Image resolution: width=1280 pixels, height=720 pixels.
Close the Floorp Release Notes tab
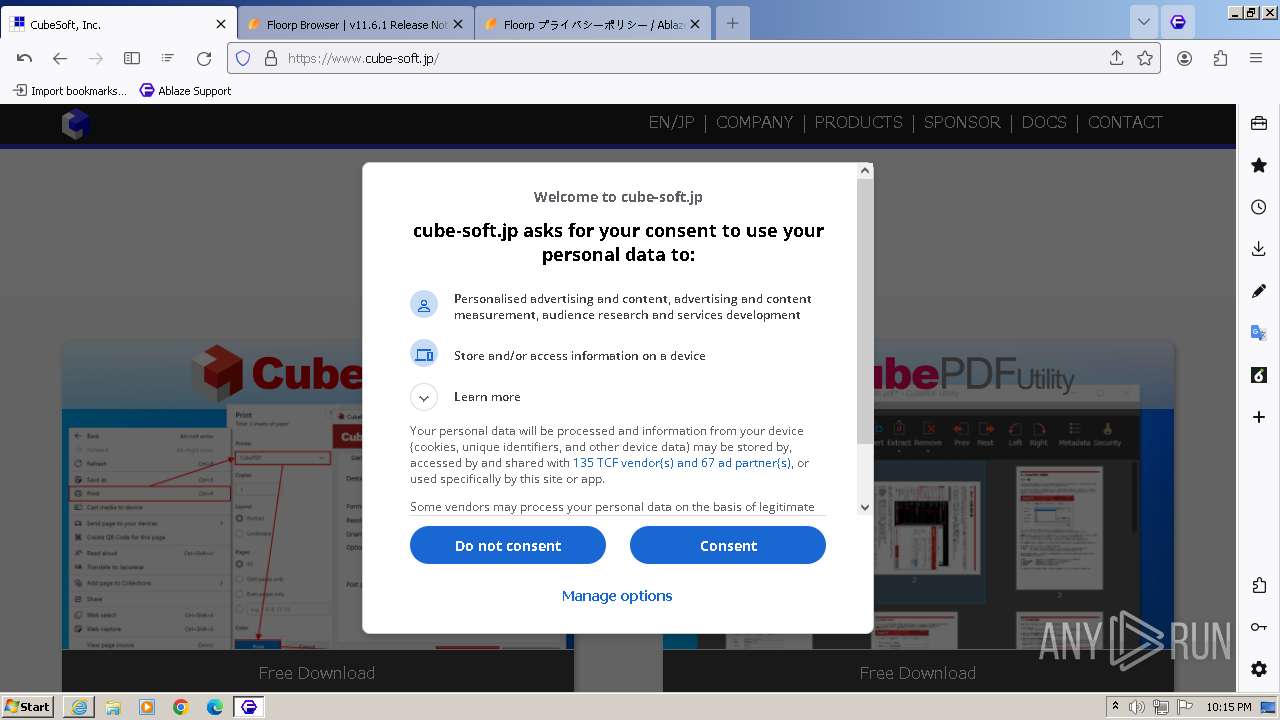458,24
